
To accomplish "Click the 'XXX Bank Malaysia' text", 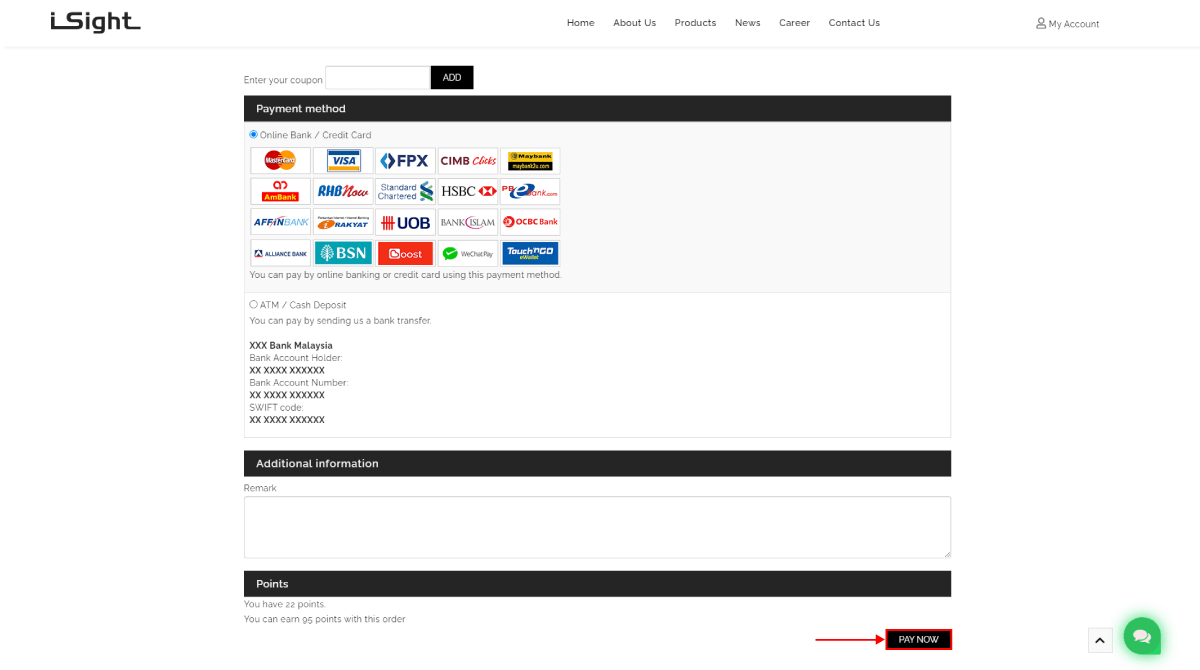I will pyautogui.click(x=291, y=346).
